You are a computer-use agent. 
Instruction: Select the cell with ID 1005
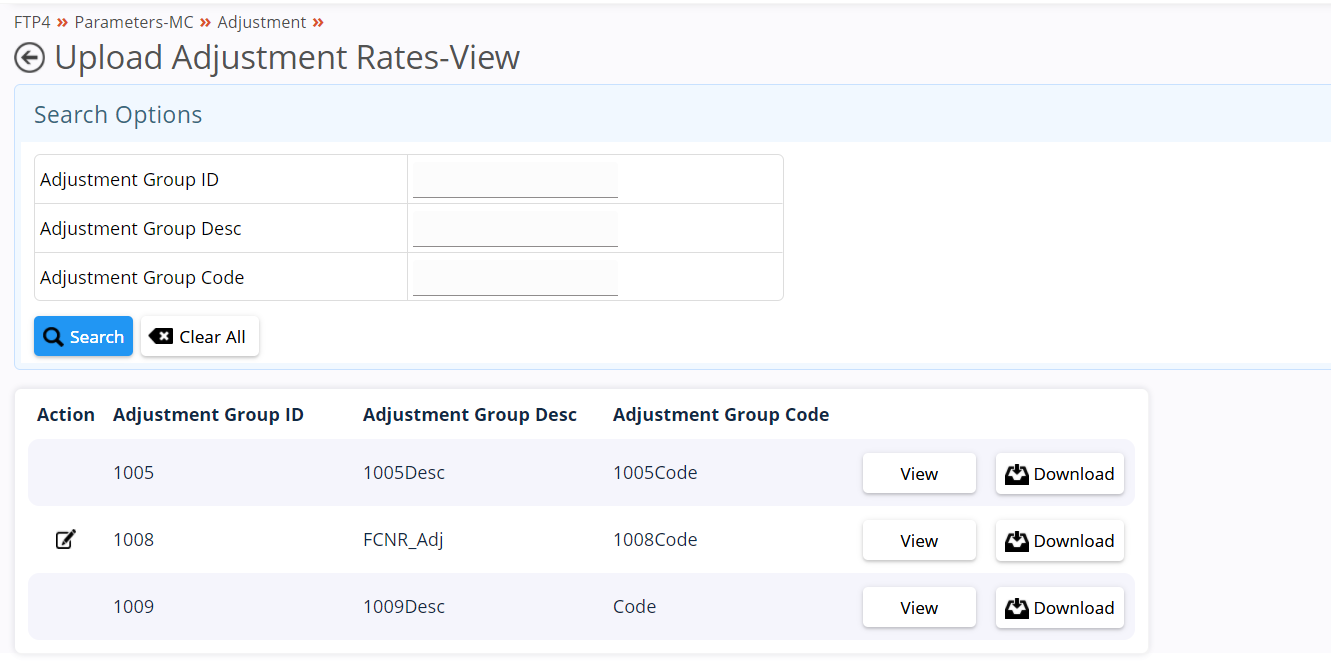pyautogui.click(x=134, y=473)
